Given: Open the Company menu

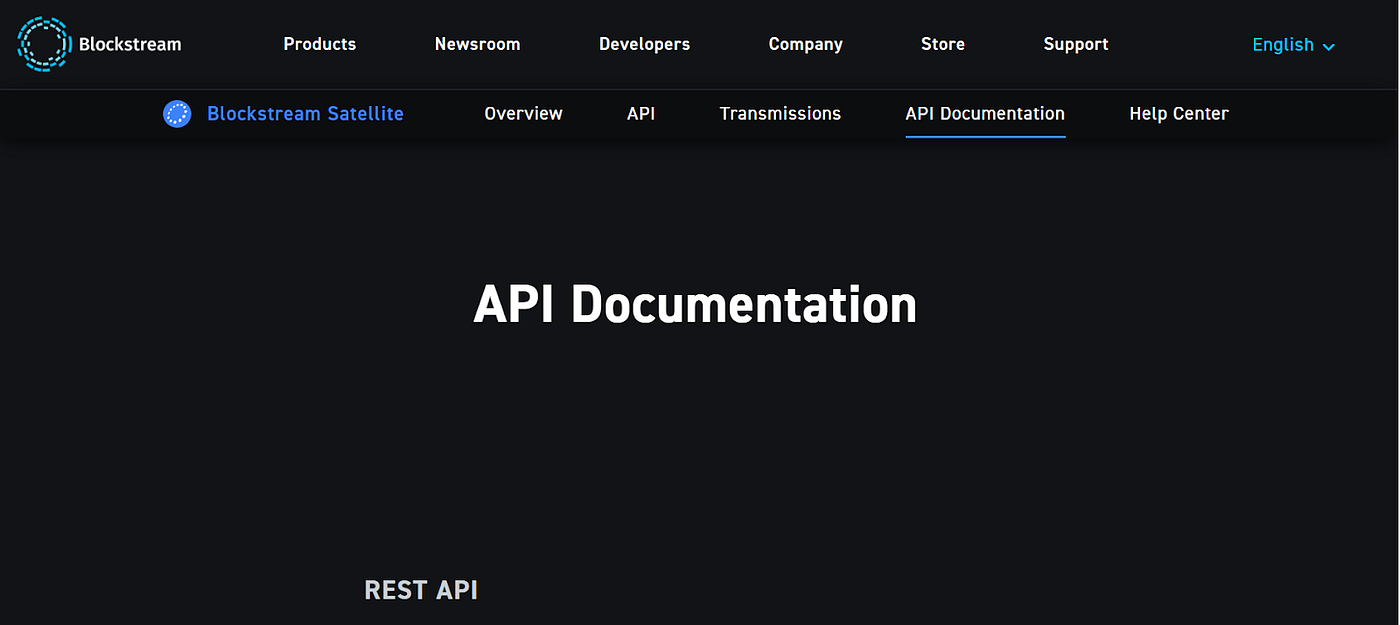Looking at the screenshot, I should click(806, 44).
